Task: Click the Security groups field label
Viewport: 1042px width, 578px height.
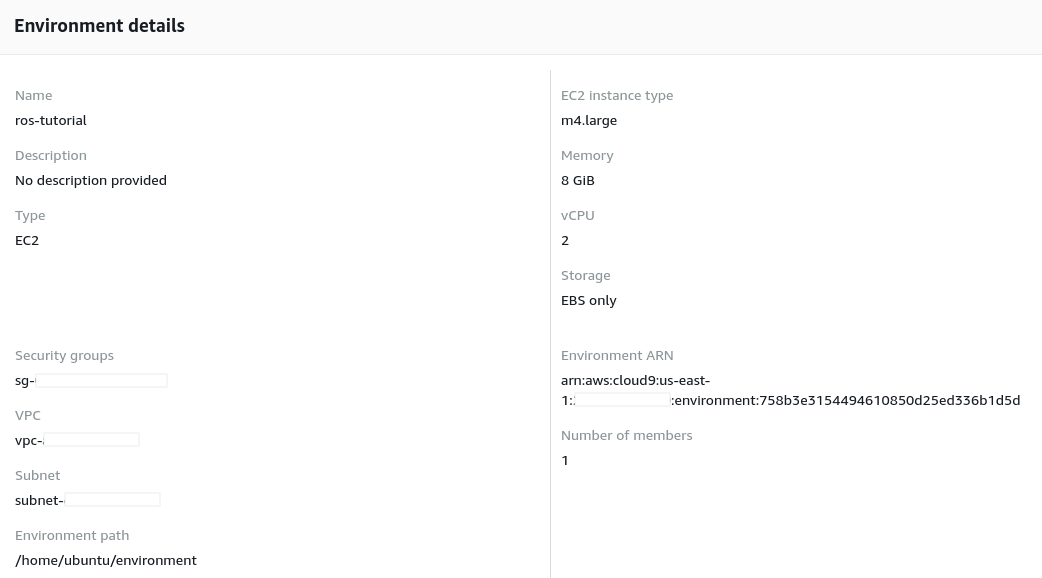Action: coord(64,355)
